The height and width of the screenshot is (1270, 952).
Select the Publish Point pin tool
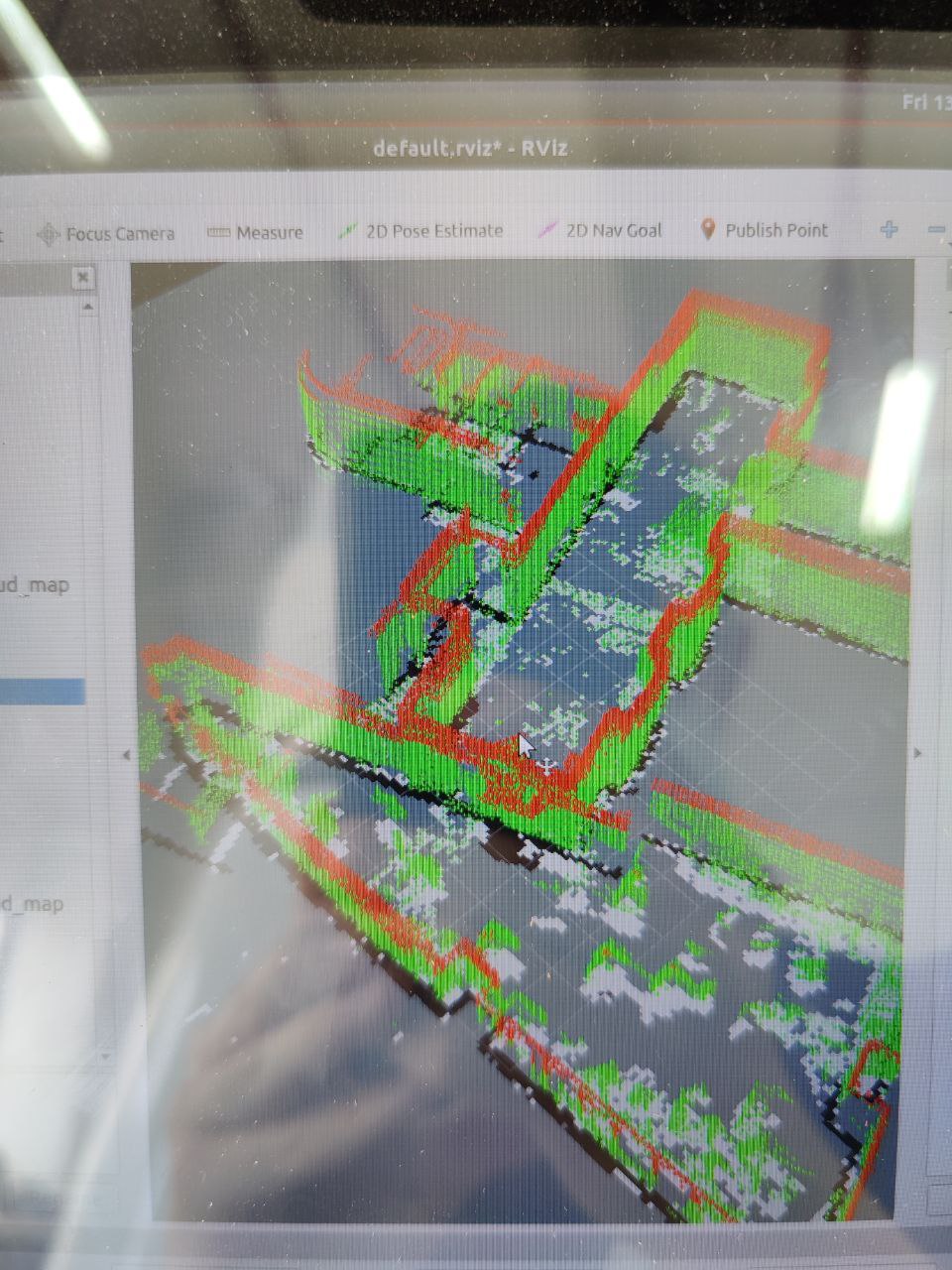(764, 230)
